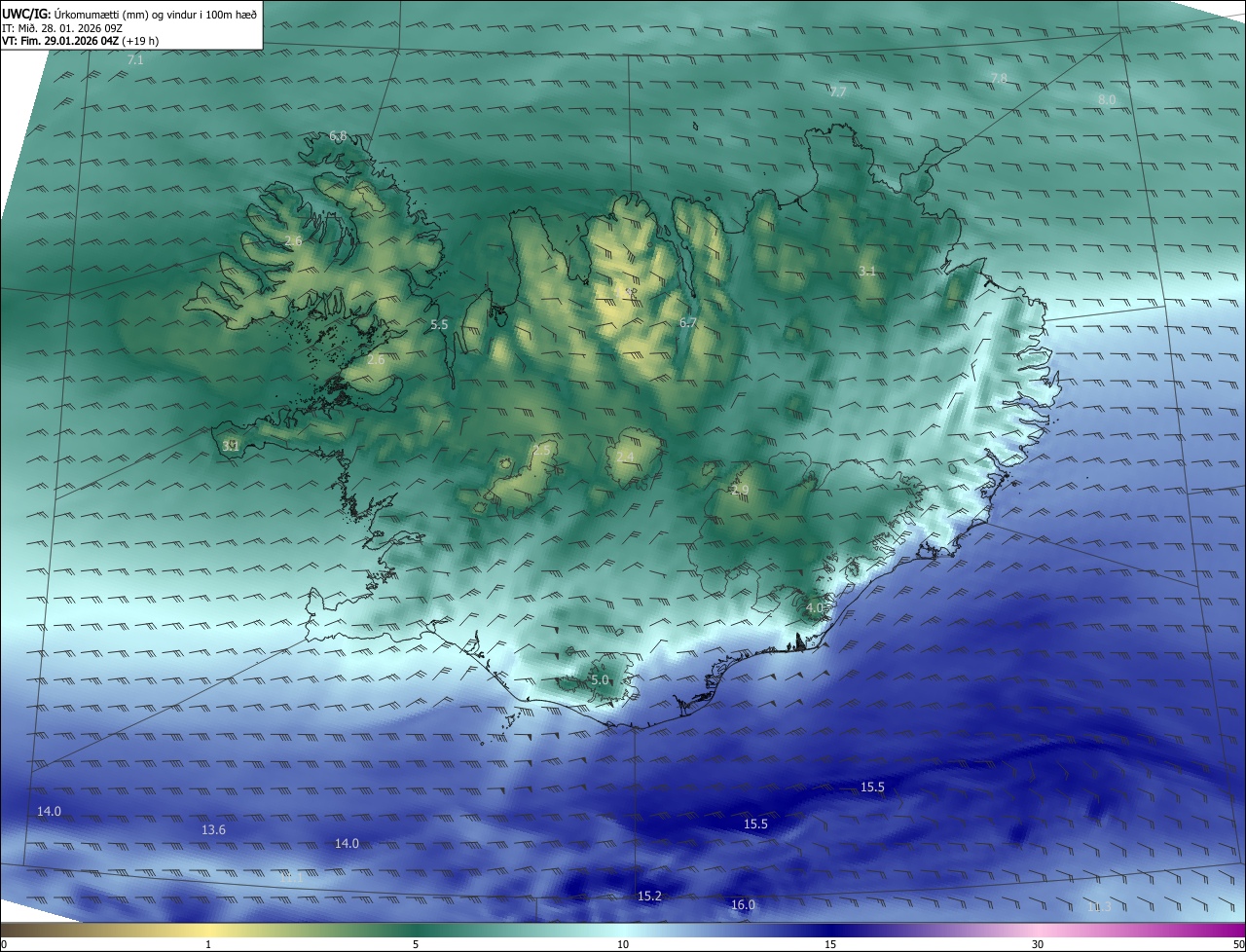Viewport: 1246px width, 952px height.
Task: Click the 8.0 value label
Action: 1107,100
